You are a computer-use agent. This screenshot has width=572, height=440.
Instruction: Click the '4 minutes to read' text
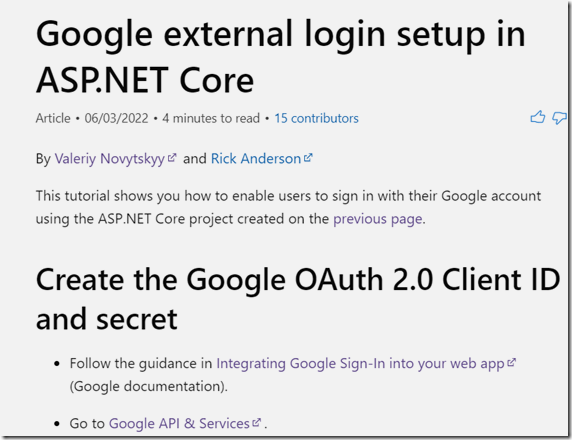211,118
